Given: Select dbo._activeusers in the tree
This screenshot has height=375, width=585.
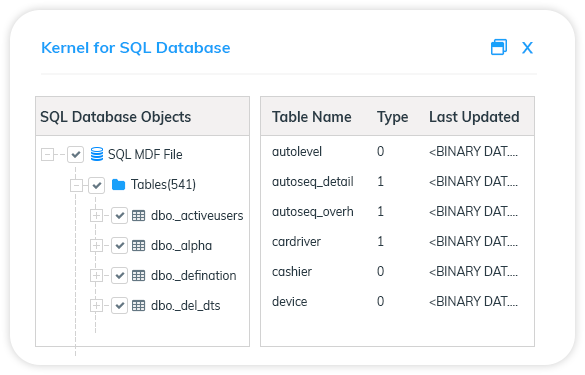Looking at the screenshot, I should coord(197,216).
